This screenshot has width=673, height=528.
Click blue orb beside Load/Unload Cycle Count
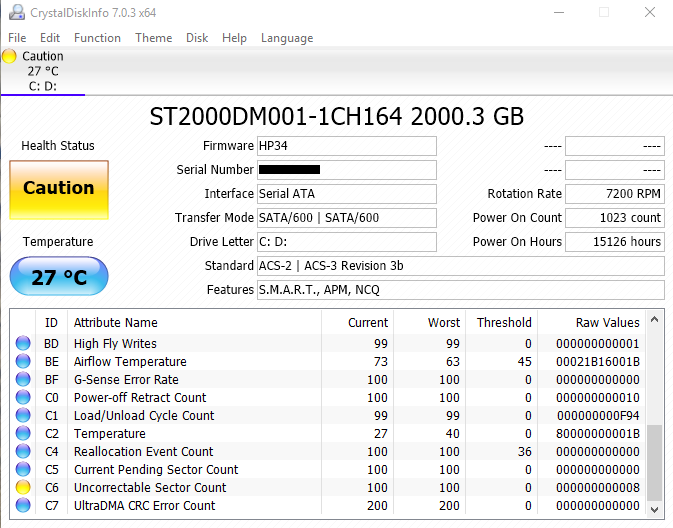coord(23,416)
